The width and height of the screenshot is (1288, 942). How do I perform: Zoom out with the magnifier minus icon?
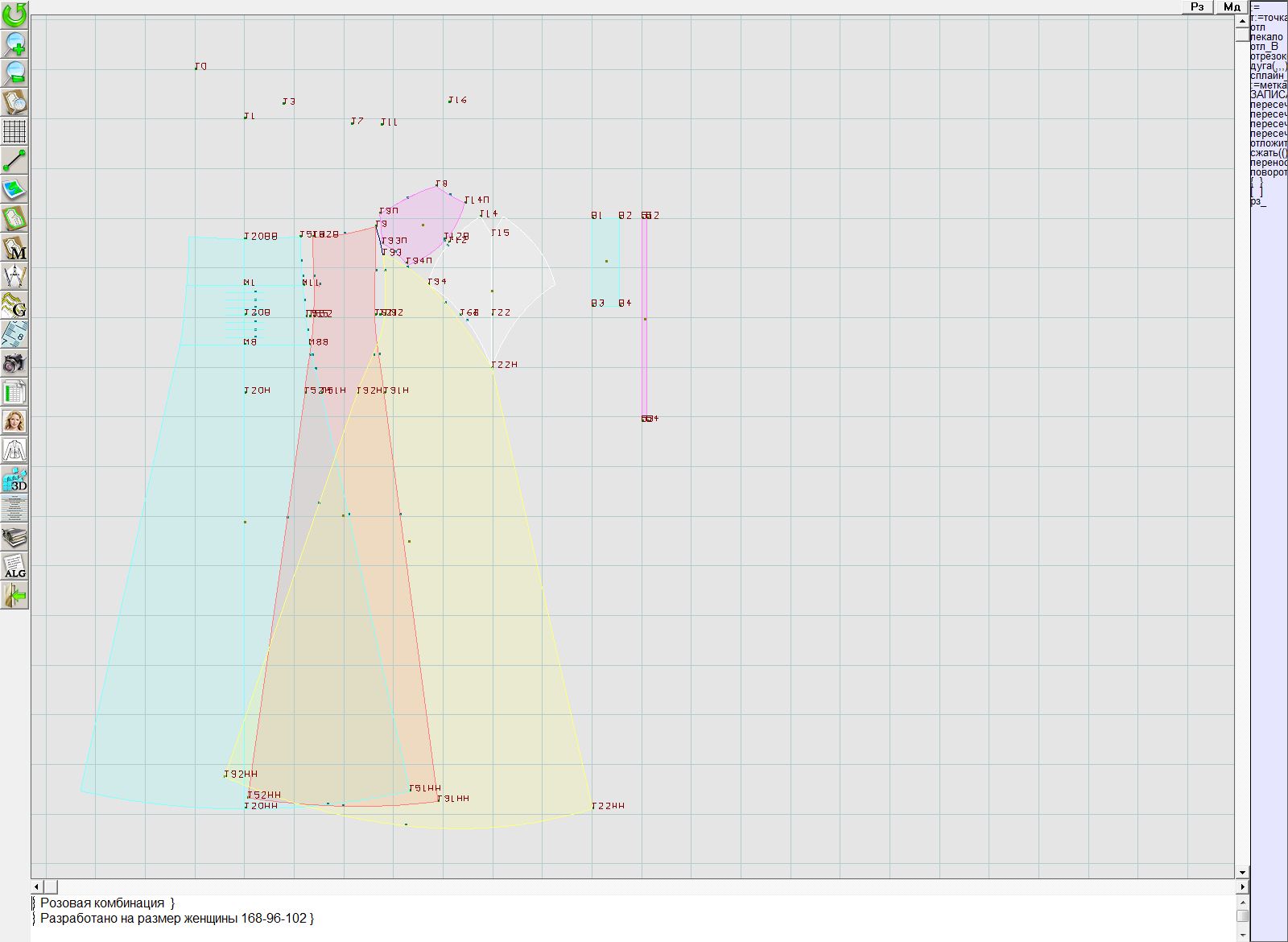coord(14,72)
